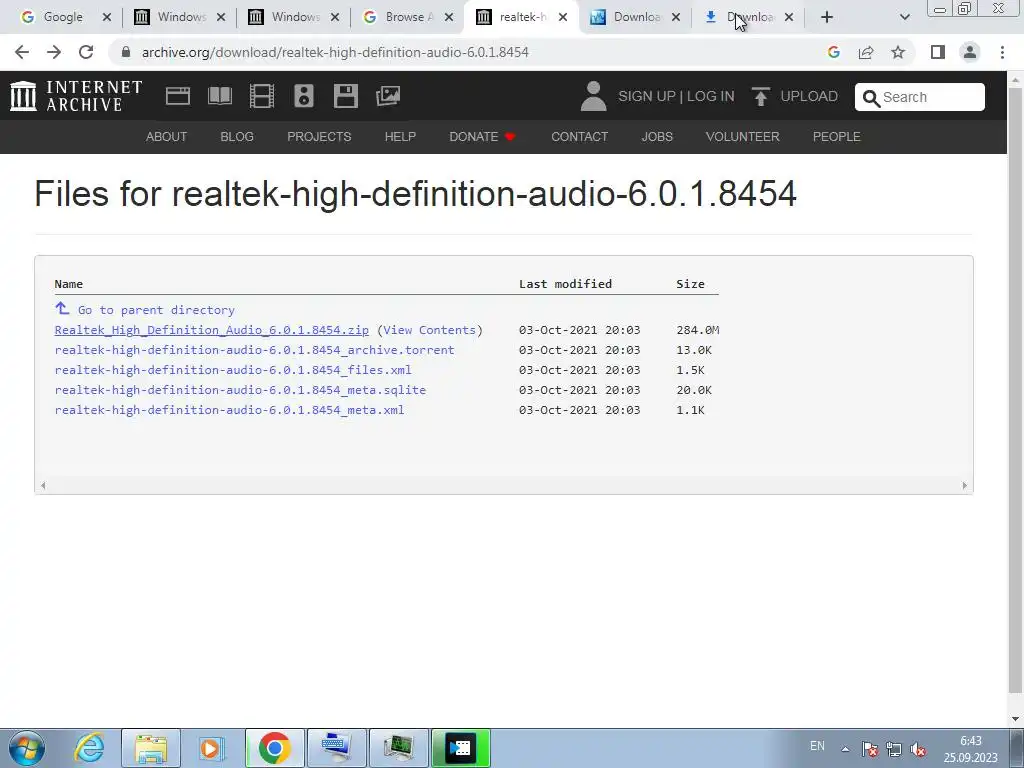Viewport: 1024px width, 768px height.
Task: Click the user avatar icon
Action: click(593, 96)
